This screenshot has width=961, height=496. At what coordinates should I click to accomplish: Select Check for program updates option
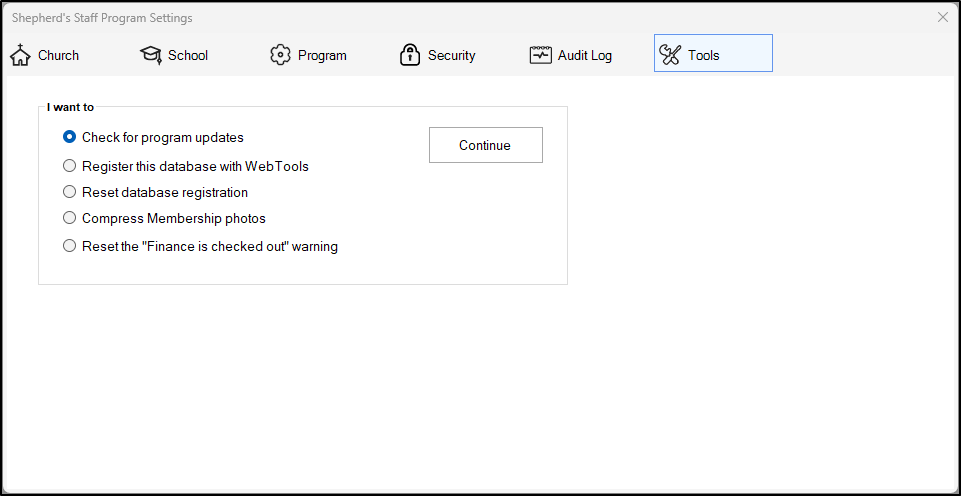pyautogui.click(x=70, y=137)
